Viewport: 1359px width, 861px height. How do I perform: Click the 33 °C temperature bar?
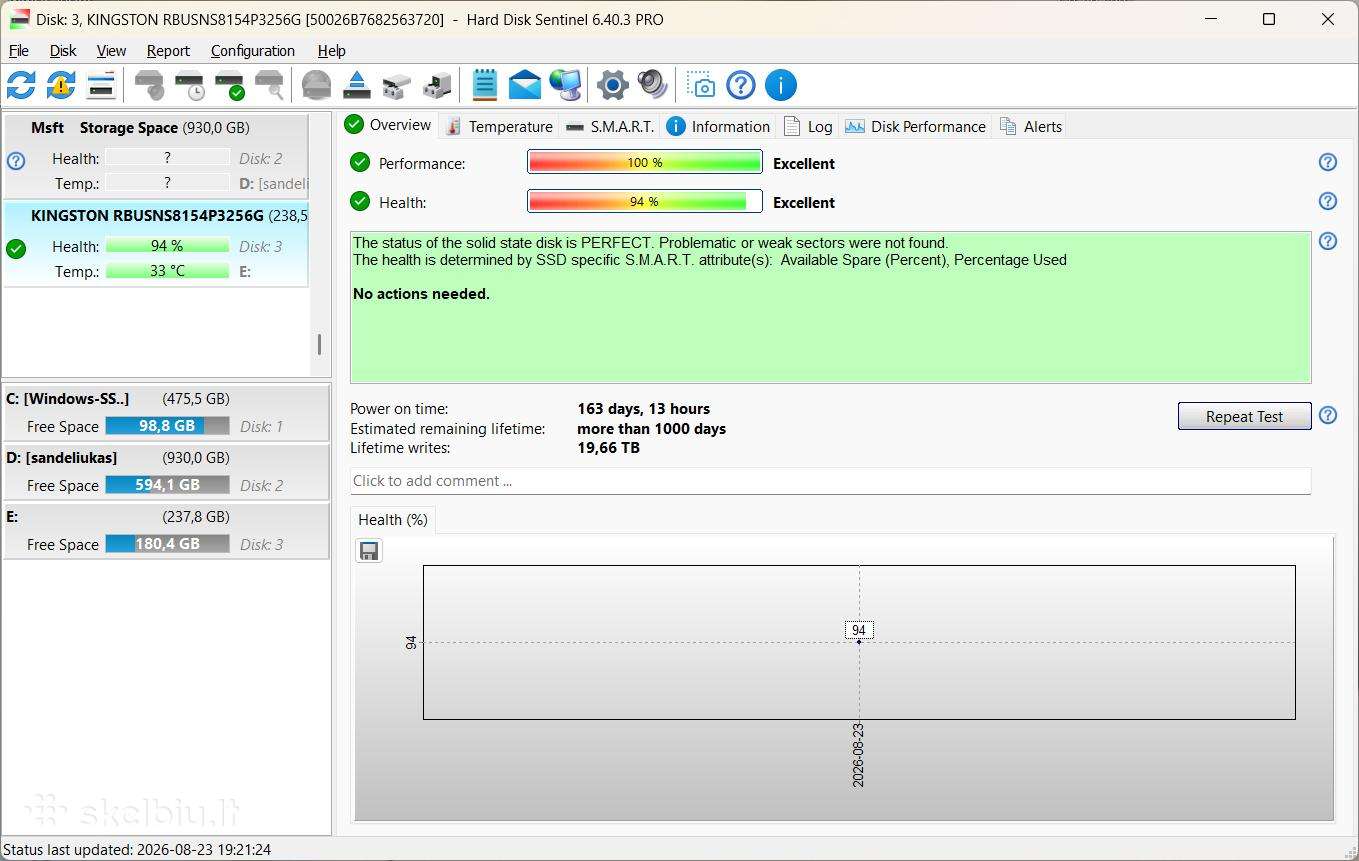click(x=167, y=271)
